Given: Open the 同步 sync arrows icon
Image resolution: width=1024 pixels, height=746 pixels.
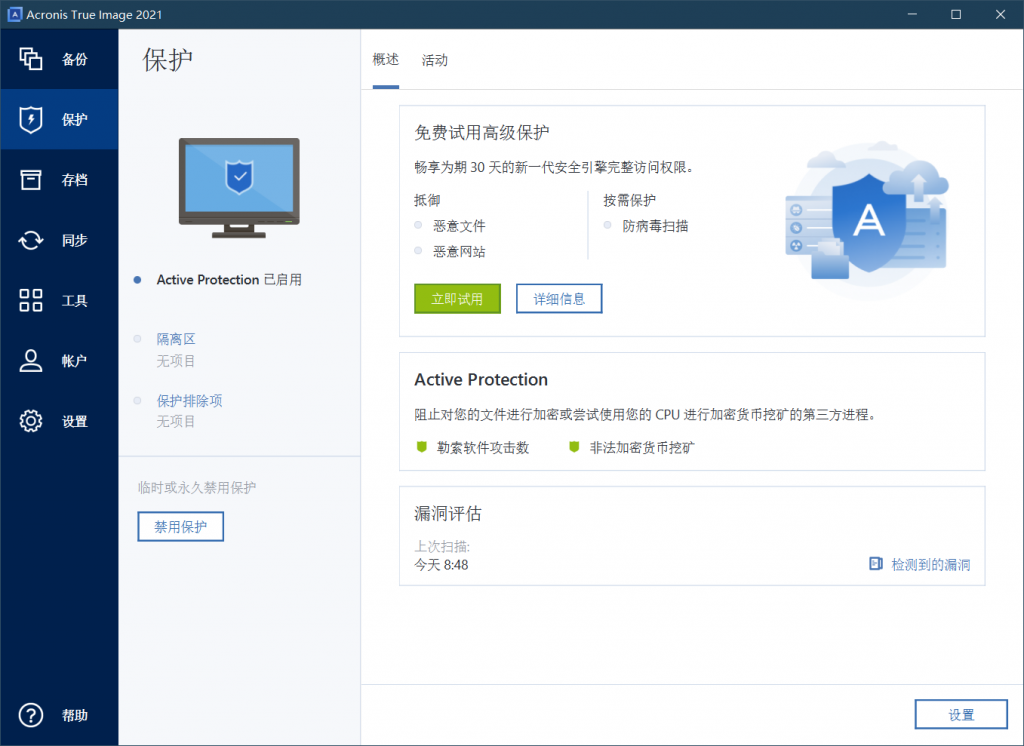Looking at the screenshot, I should pyautogui.click(x=30, y=240).
